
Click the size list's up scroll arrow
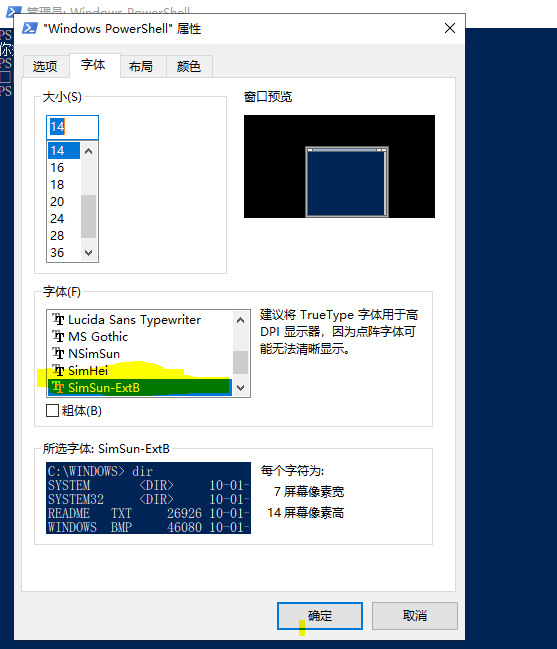(x=89, y=151)
